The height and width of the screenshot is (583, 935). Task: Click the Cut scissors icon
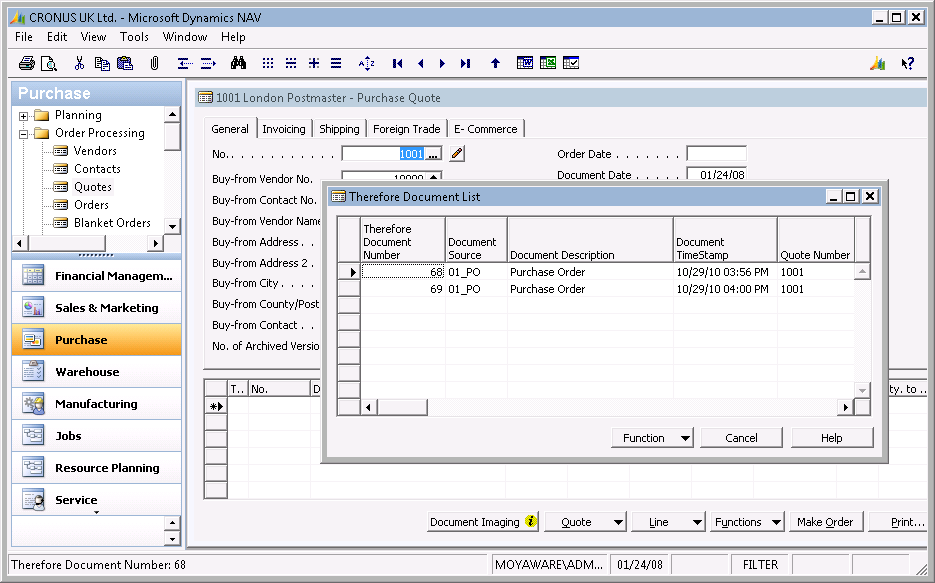pos(79,63)
